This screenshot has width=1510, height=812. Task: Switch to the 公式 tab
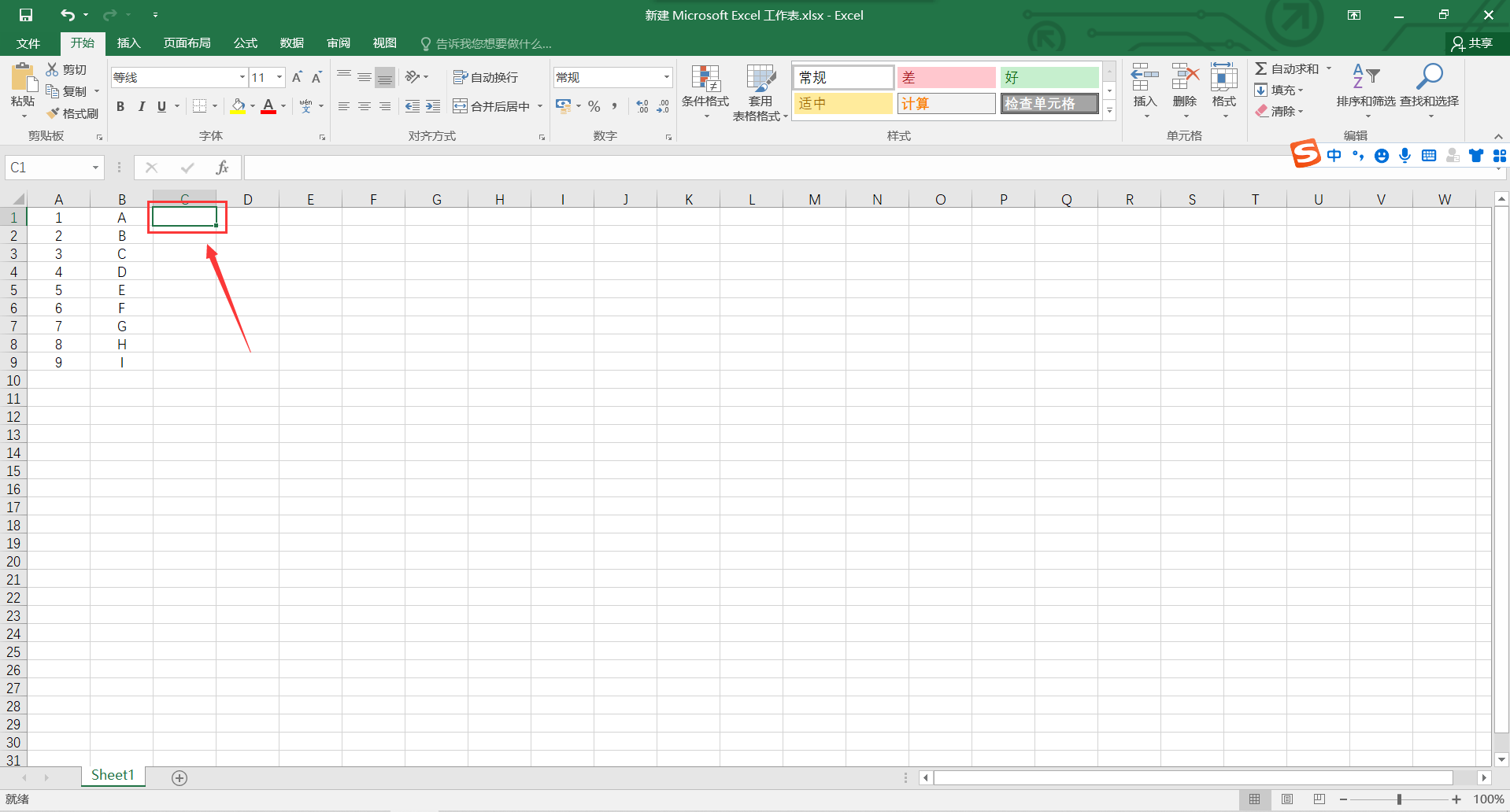pyautogui.click(x=246, y=43)
